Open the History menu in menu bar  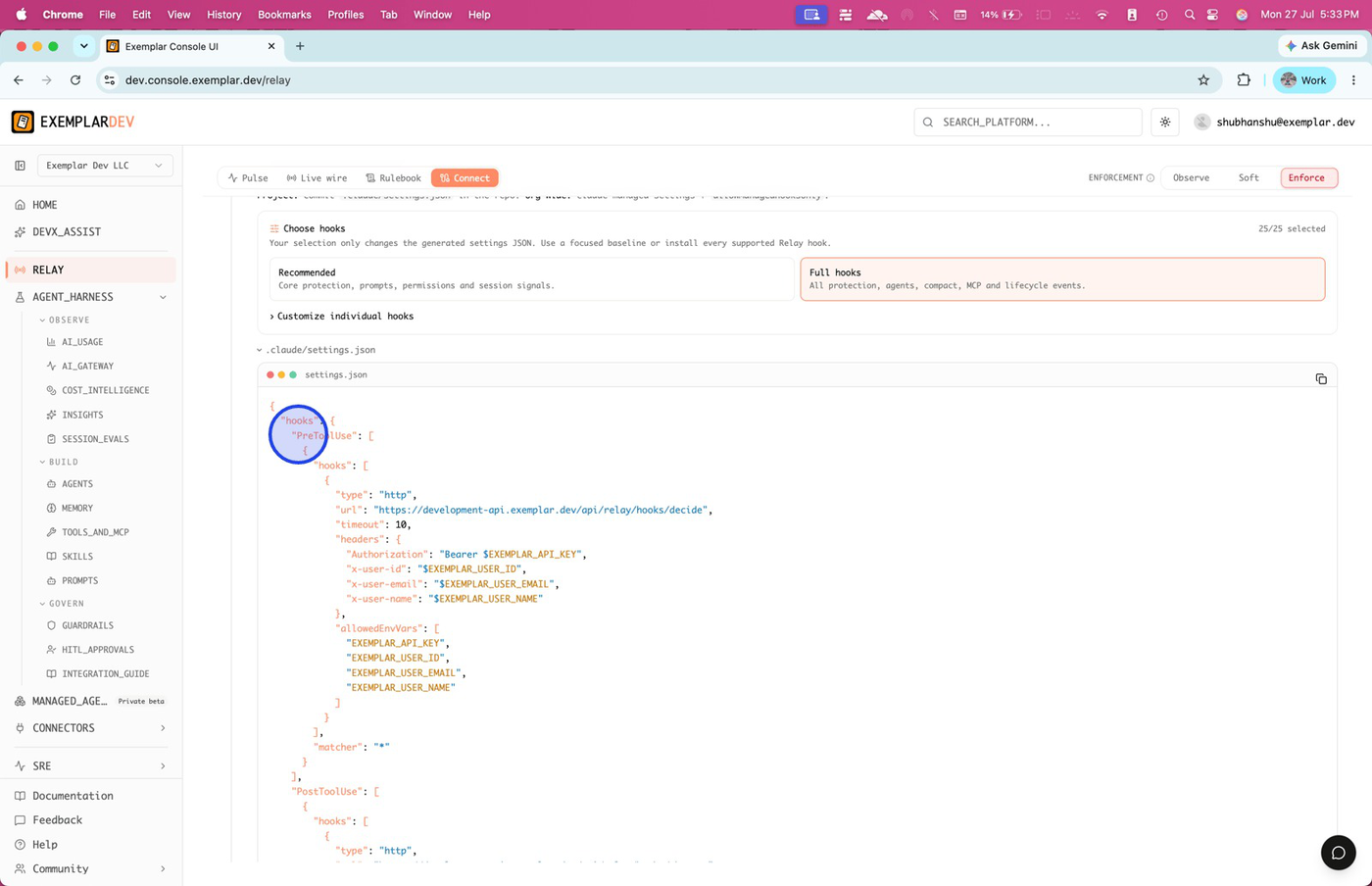pos(223,15)
